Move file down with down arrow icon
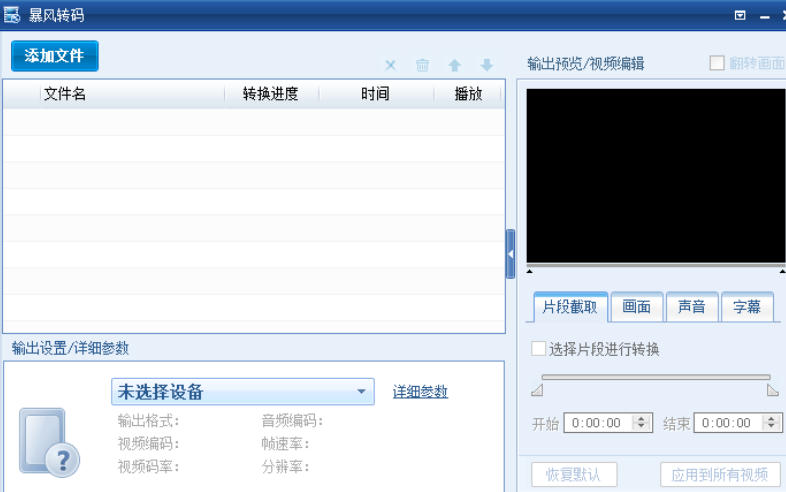The width and height of the screenshot is (786, 492). 486,65
